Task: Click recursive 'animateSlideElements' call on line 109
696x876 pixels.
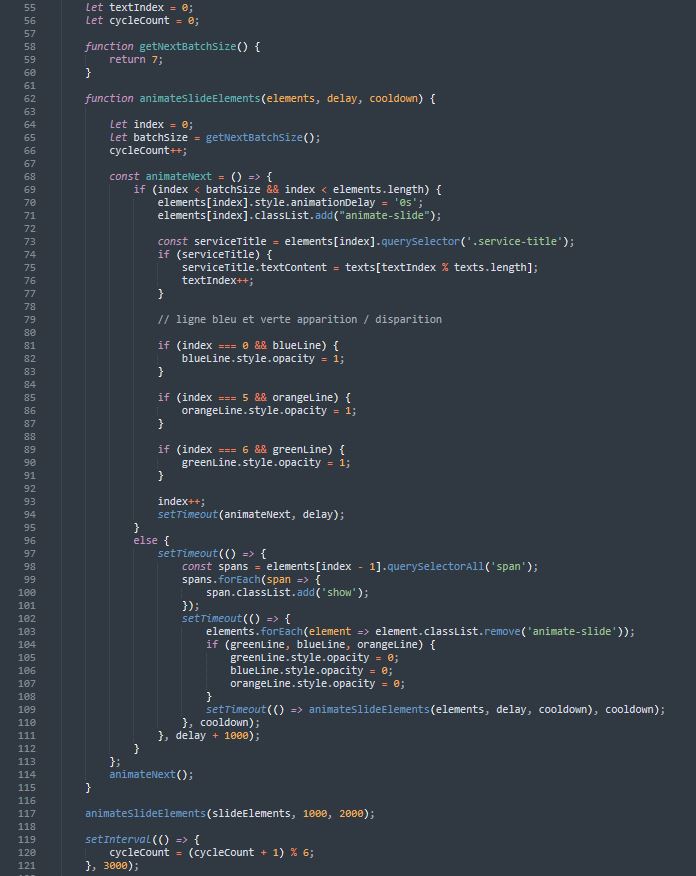Action: pyautogui.click(x=369, y=709)
